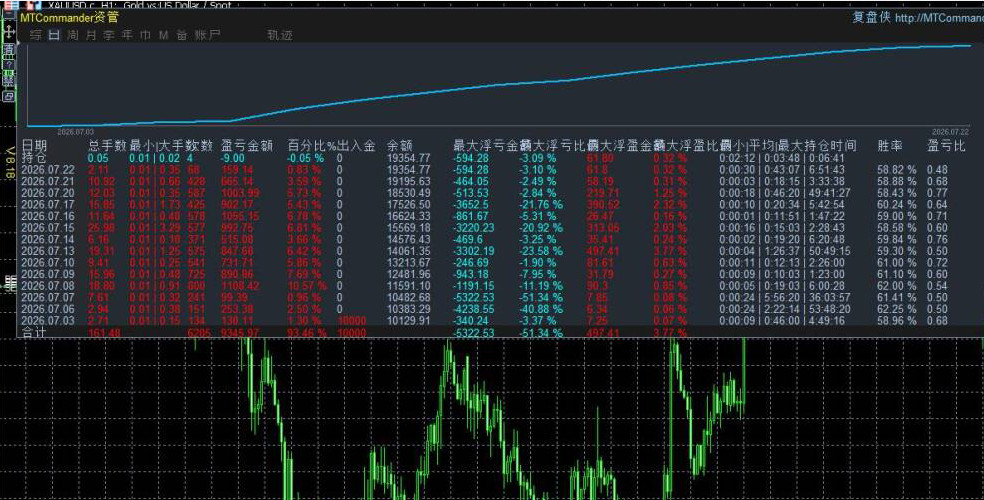This screenshot has width=984, height=500.
Task: Select the 2026.07.07 date row
Action: (48, 297)
